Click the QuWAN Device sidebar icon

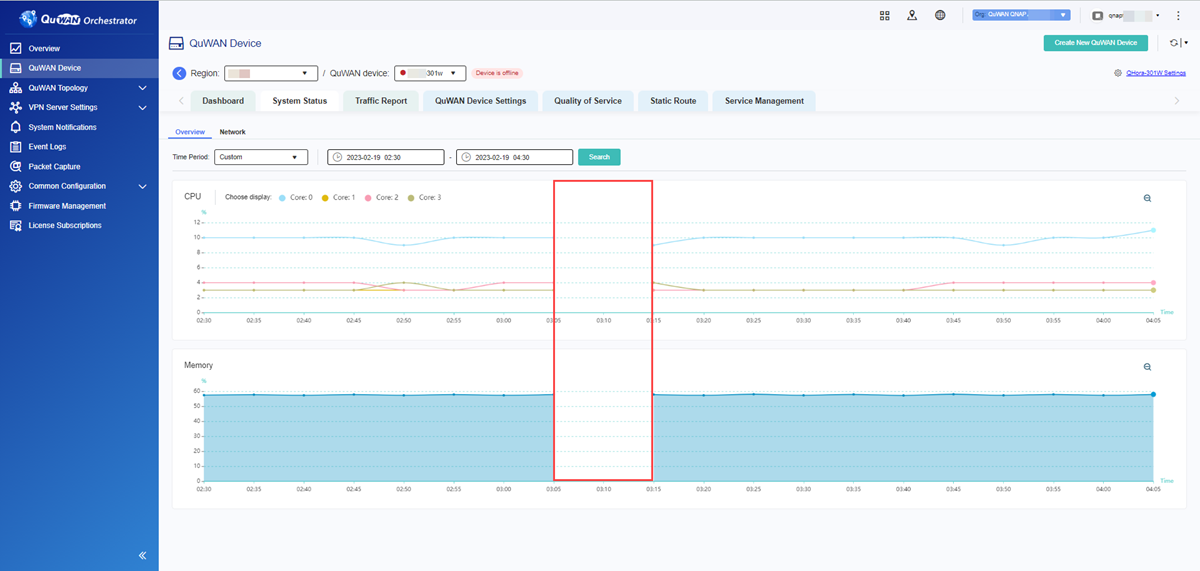pyautogui.click(x=15, y=68)
